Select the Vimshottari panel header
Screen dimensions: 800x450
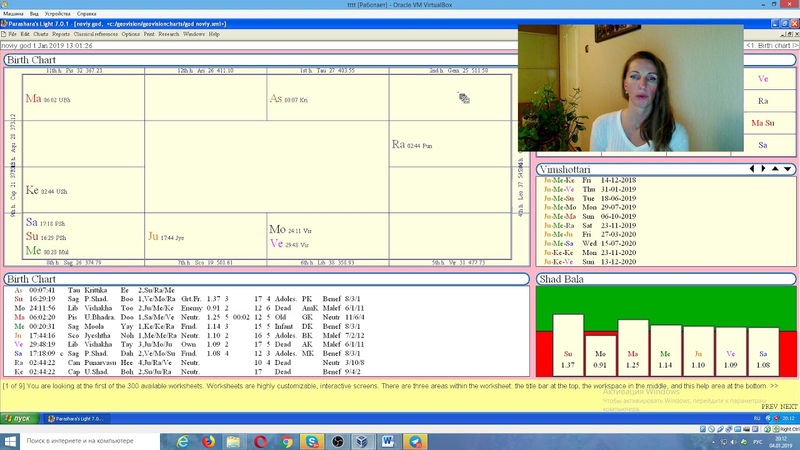[x=666, y=169]
